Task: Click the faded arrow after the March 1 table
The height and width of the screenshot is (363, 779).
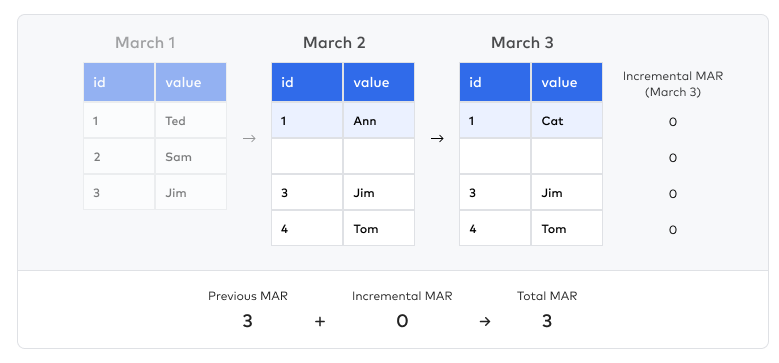Action: [249, 139]
